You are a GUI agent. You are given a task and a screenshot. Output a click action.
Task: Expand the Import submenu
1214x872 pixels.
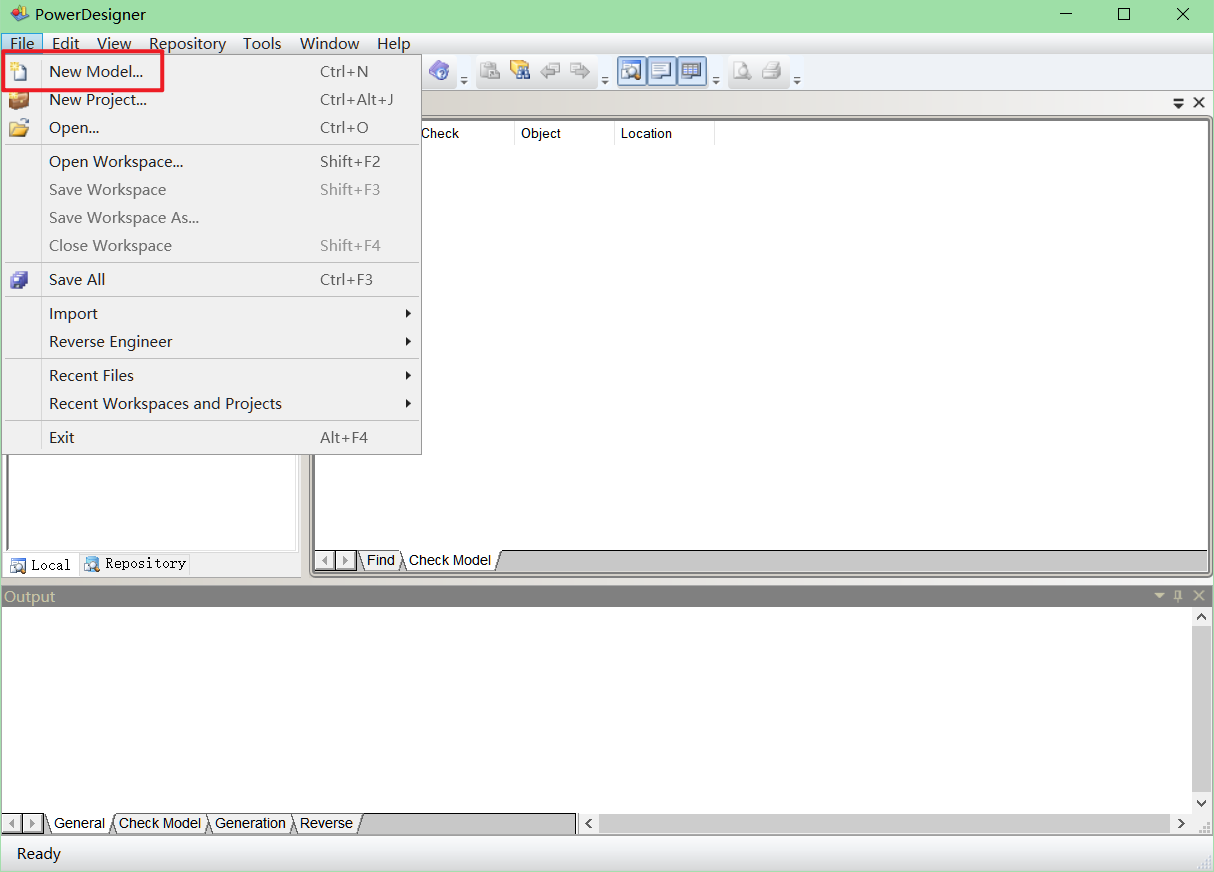[x=212, y=314]
